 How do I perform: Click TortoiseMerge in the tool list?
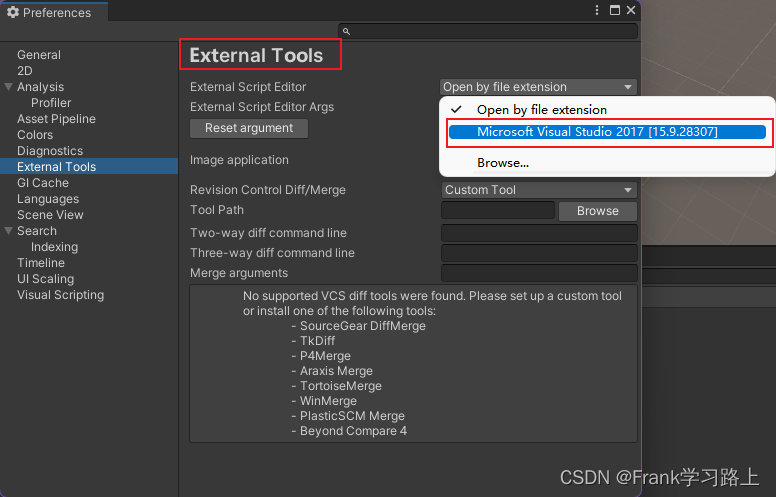[x=340, y=386]
